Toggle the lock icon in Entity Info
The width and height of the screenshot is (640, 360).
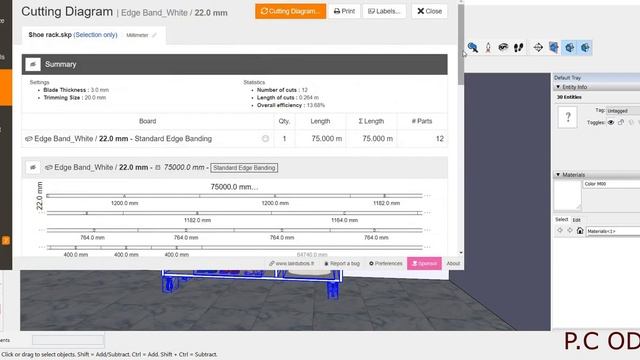pyautogui.click(x=621, y=122)
